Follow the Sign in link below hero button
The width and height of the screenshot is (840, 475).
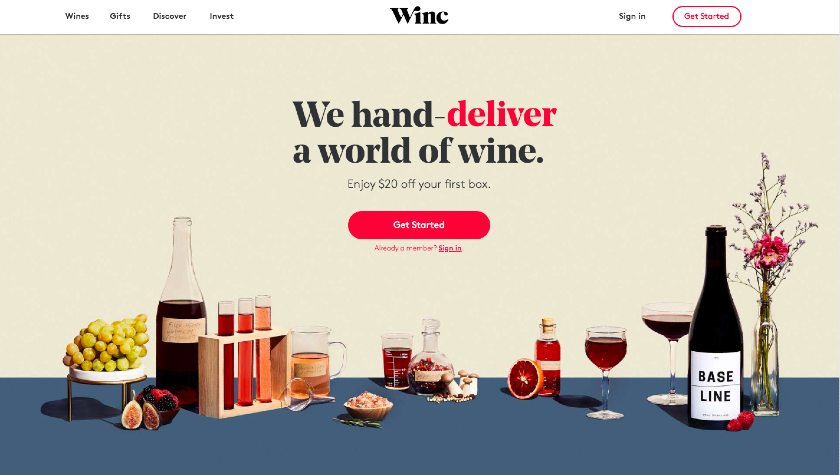pos(450,248)
